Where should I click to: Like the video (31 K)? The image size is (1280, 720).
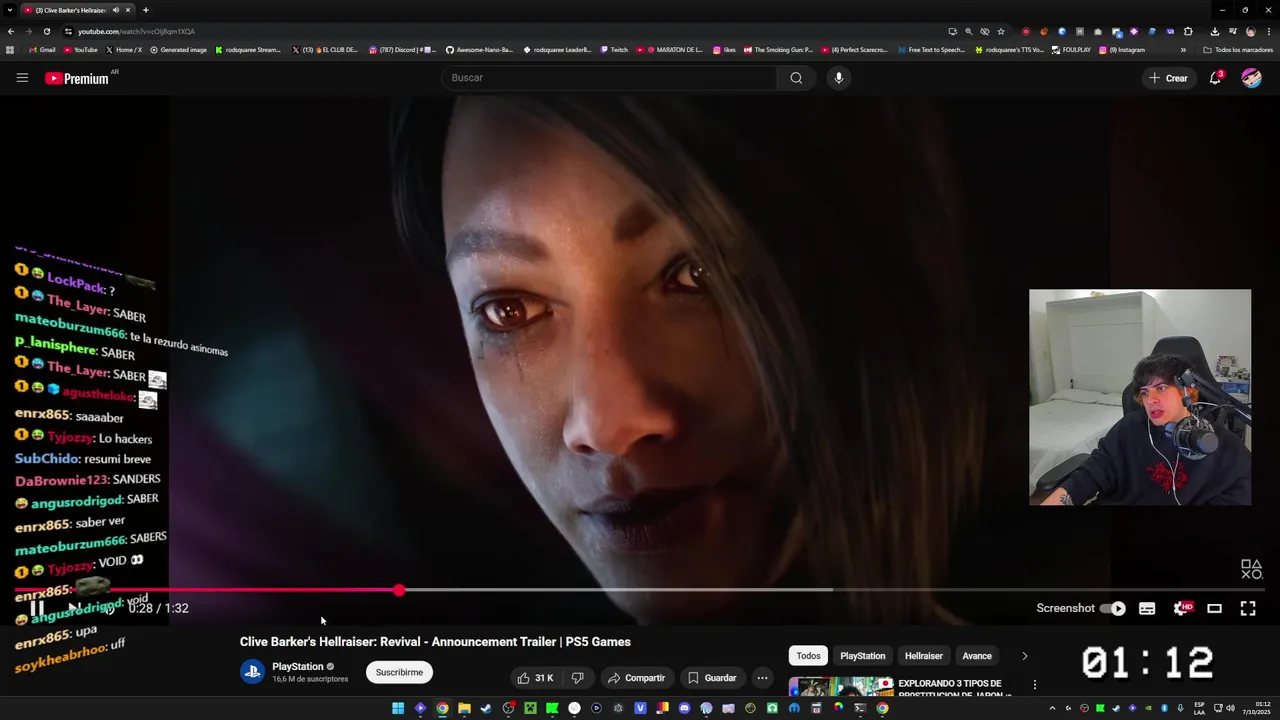click(535, 678)
